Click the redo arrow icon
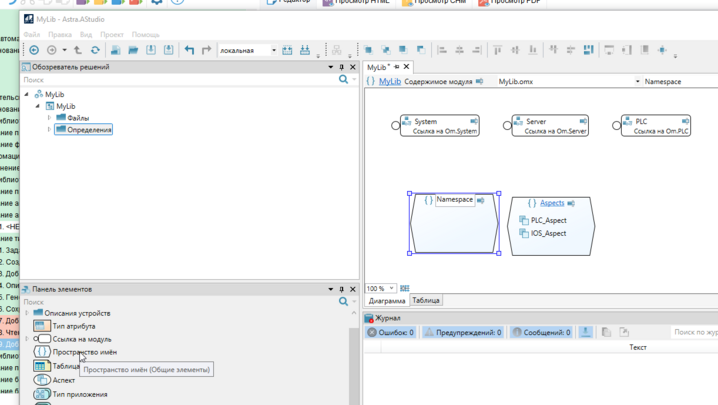The image size is (718, 405). [207, 50]
